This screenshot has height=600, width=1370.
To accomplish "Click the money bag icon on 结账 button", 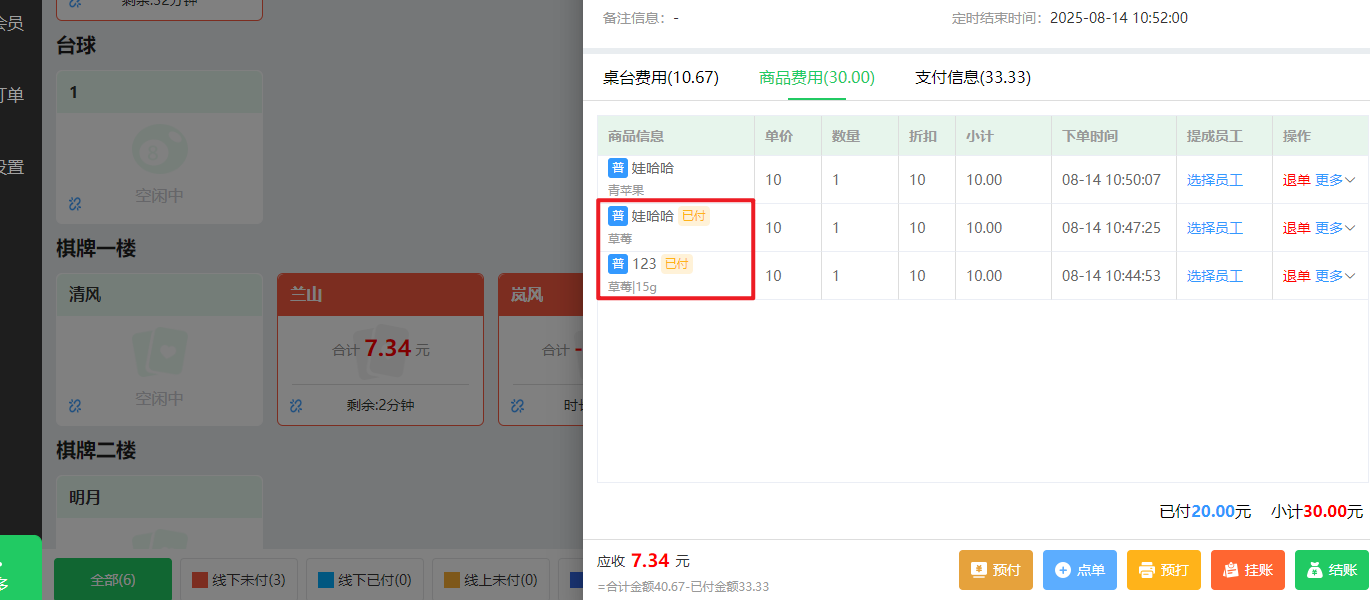I will (x=1315, y=569).
